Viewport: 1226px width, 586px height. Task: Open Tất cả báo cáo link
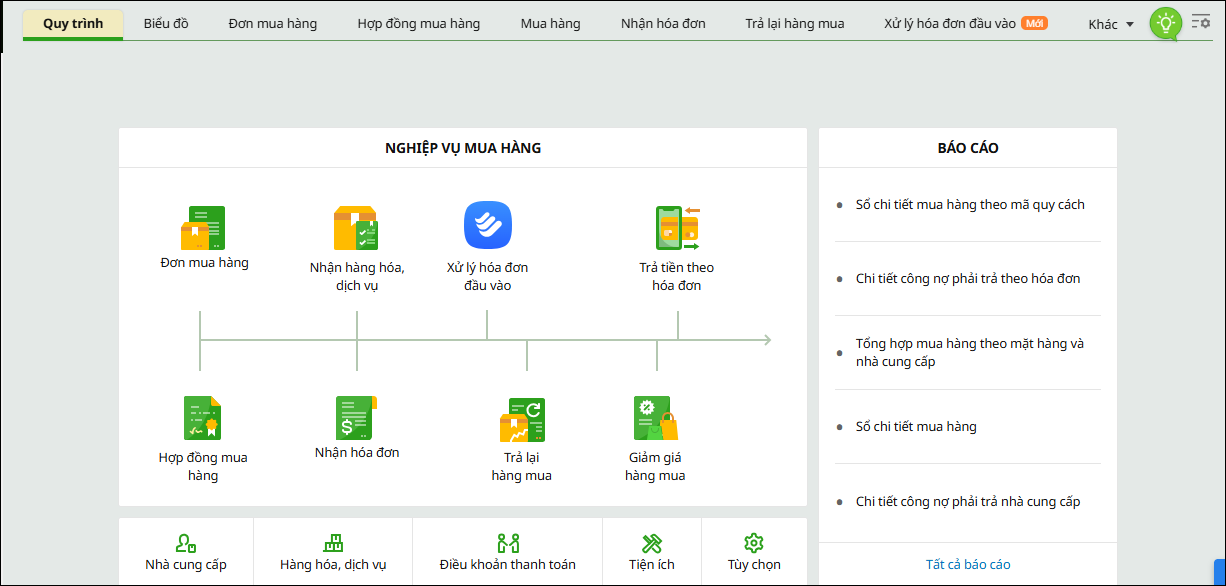[x=967, y=564]
